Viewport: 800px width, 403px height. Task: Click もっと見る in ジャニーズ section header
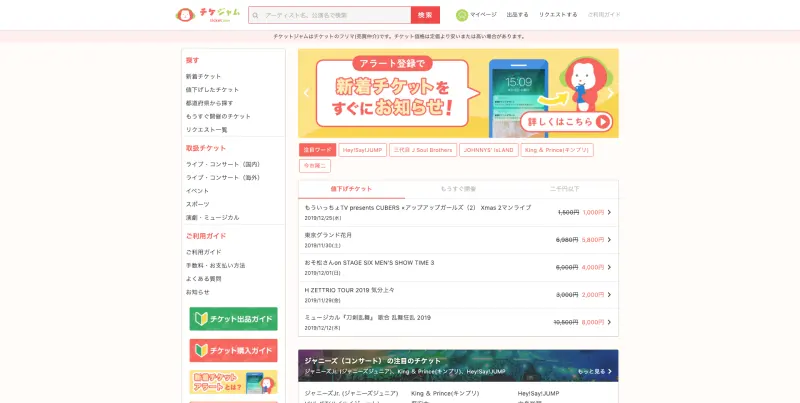[x=595, y=371]
